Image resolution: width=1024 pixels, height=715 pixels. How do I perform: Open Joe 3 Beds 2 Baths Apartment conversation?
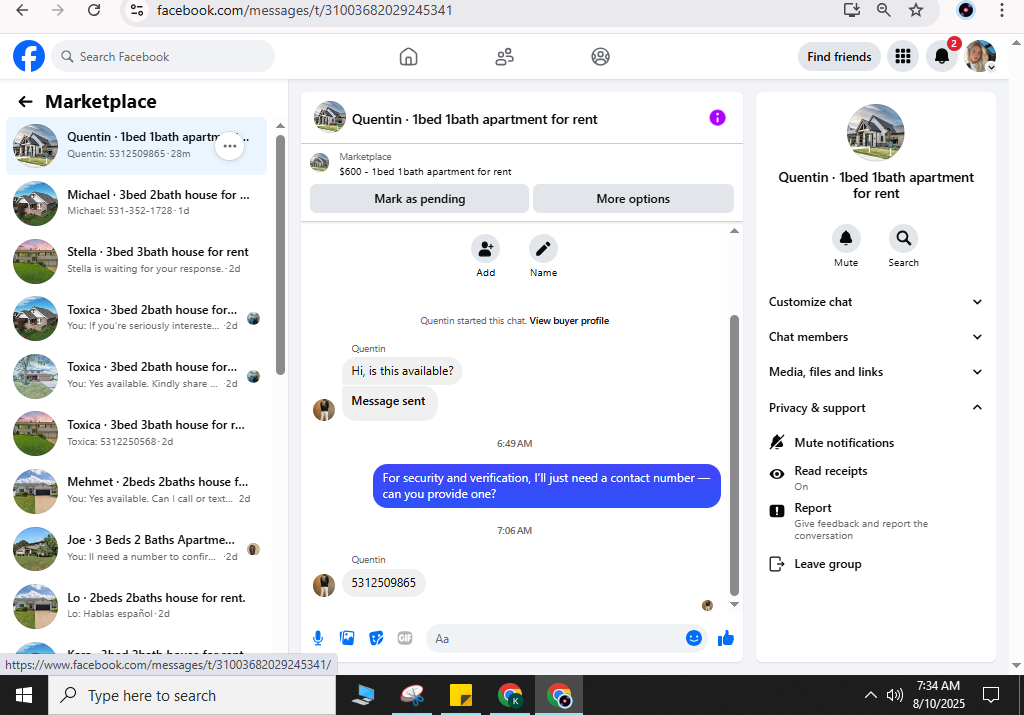coord(136,548)
